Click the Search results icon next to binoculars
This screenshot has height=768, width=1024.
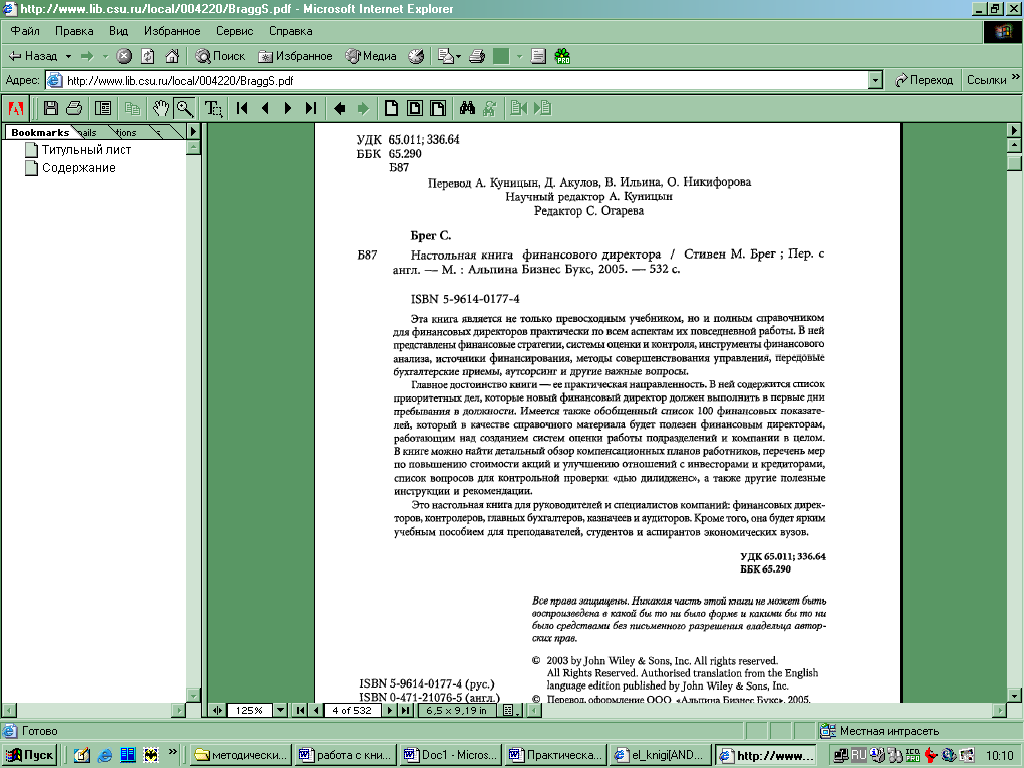point(490,108)
